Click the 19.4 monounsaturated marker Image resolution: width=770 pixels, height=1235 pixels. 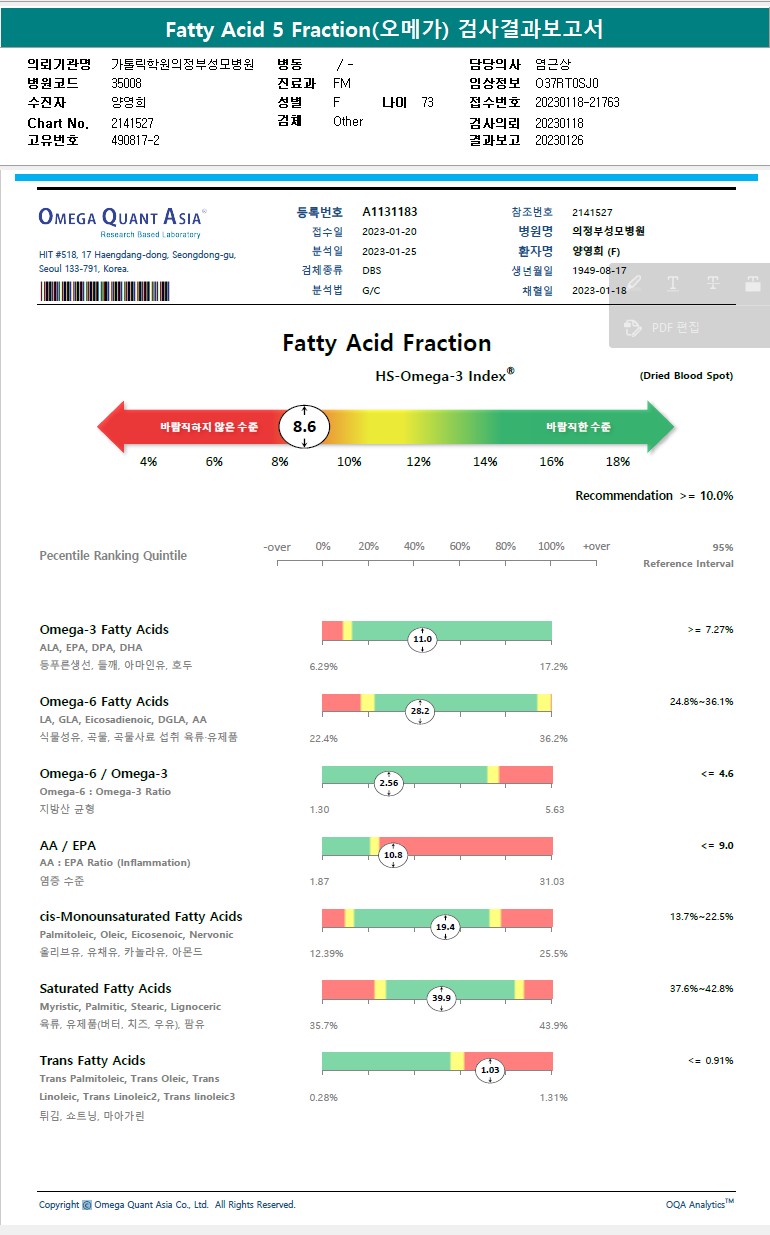point(445,927)
